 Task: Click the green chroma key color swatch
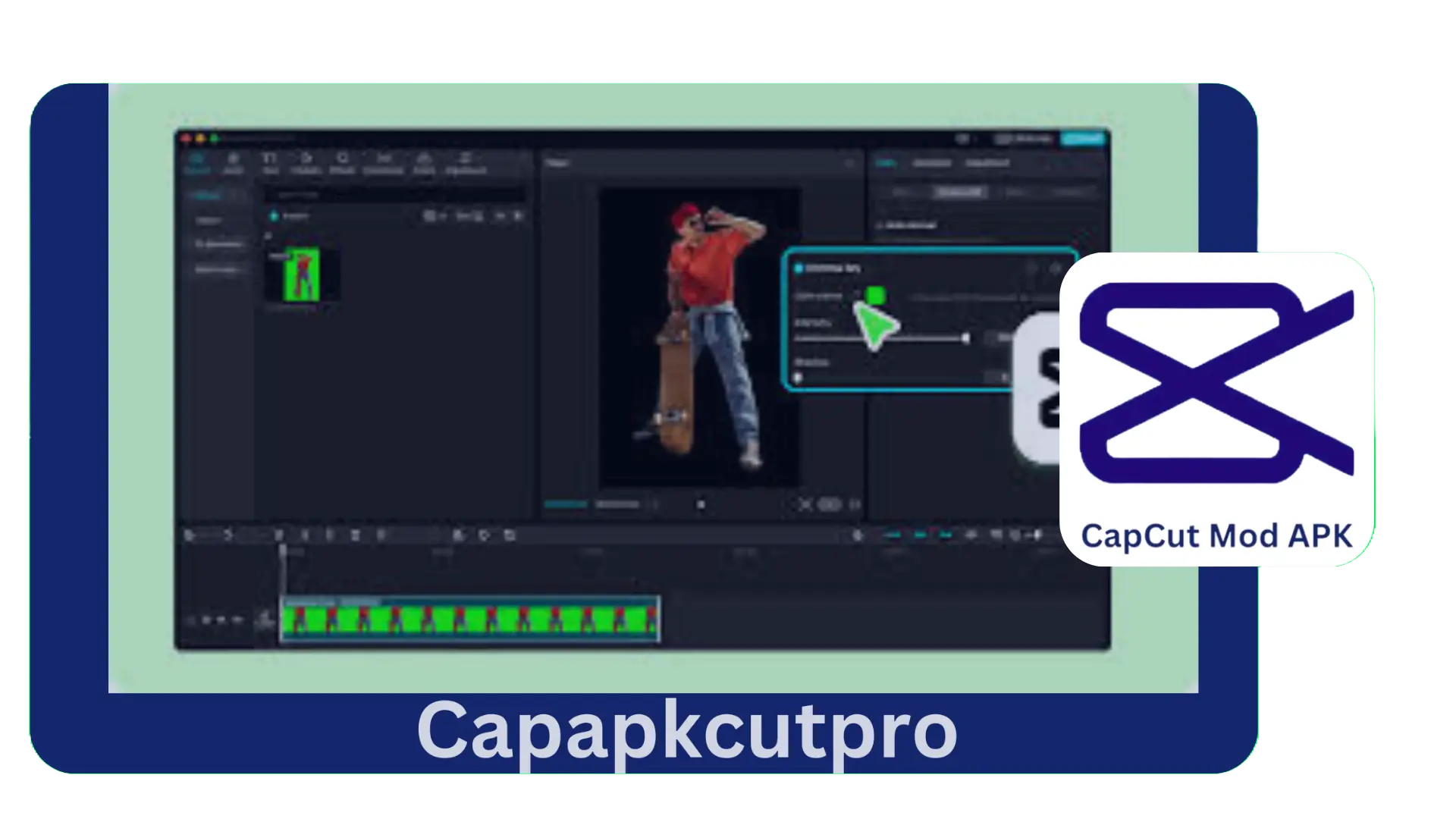pos(875,296)
